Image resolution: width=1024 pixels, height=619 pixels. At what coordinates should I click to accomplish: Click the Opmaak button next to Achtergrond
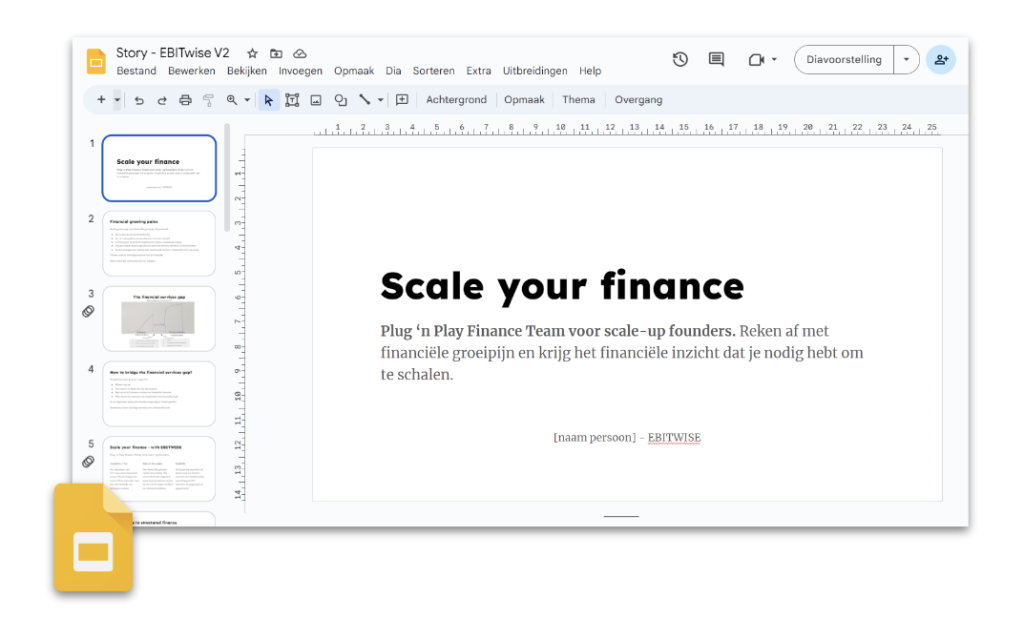524,100
